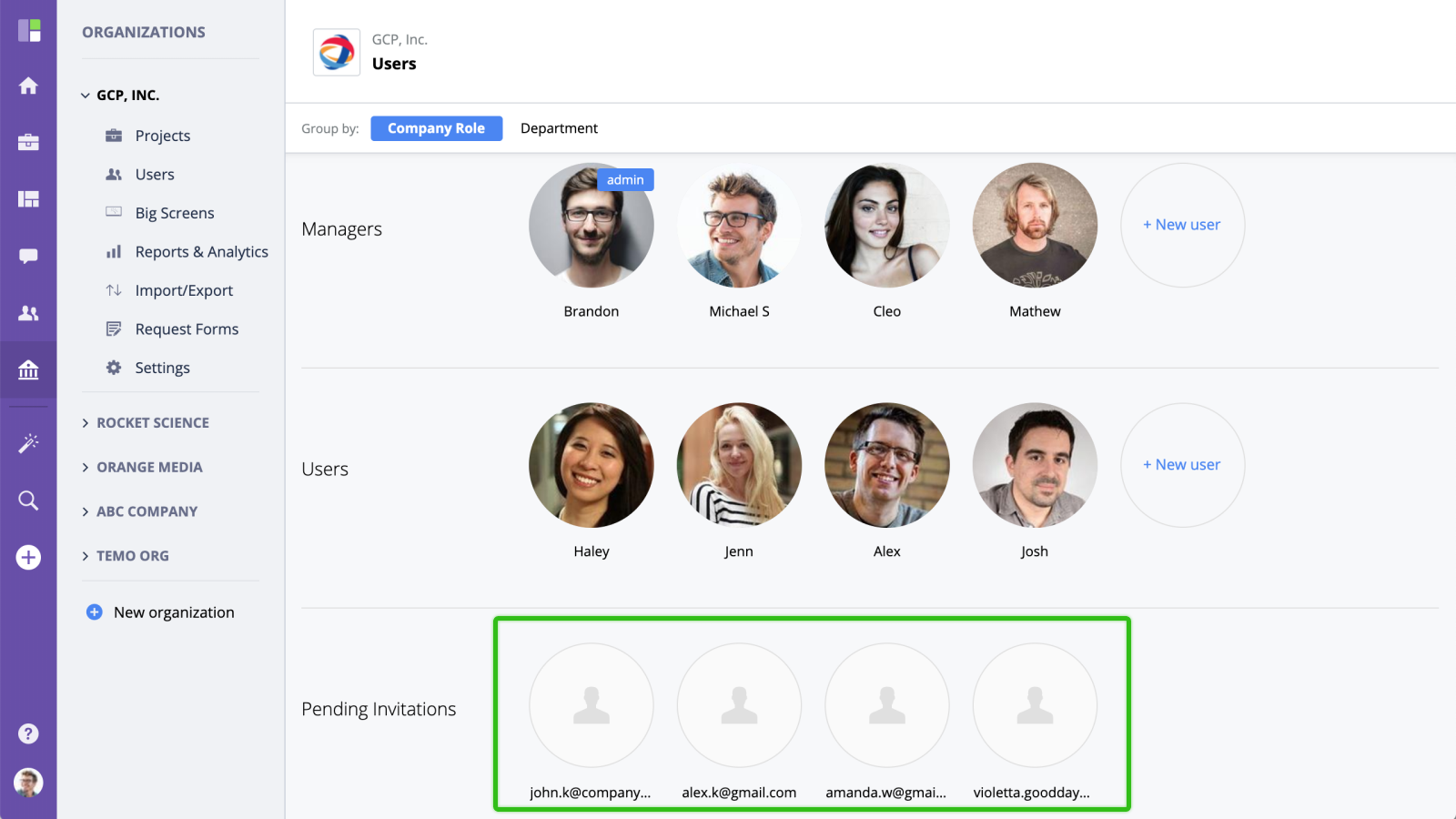Click the plus add icon in the sidebar
The height and width of the screenshot is (819, 1456).
point(28,557)
